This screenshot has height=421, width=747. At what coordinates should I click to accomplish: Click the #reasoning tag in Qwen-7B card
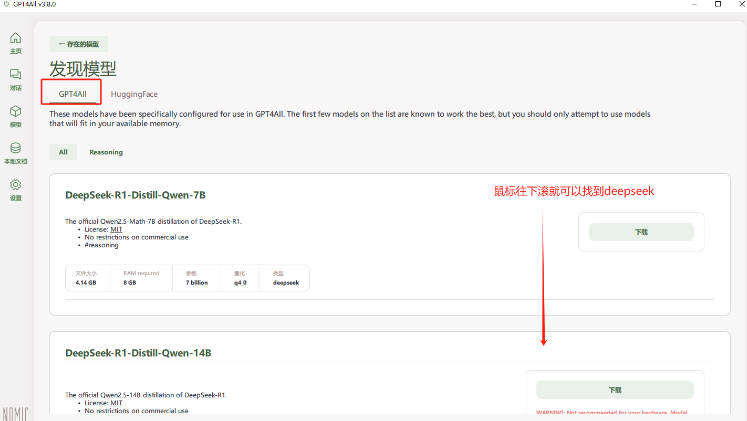[101, 245]
